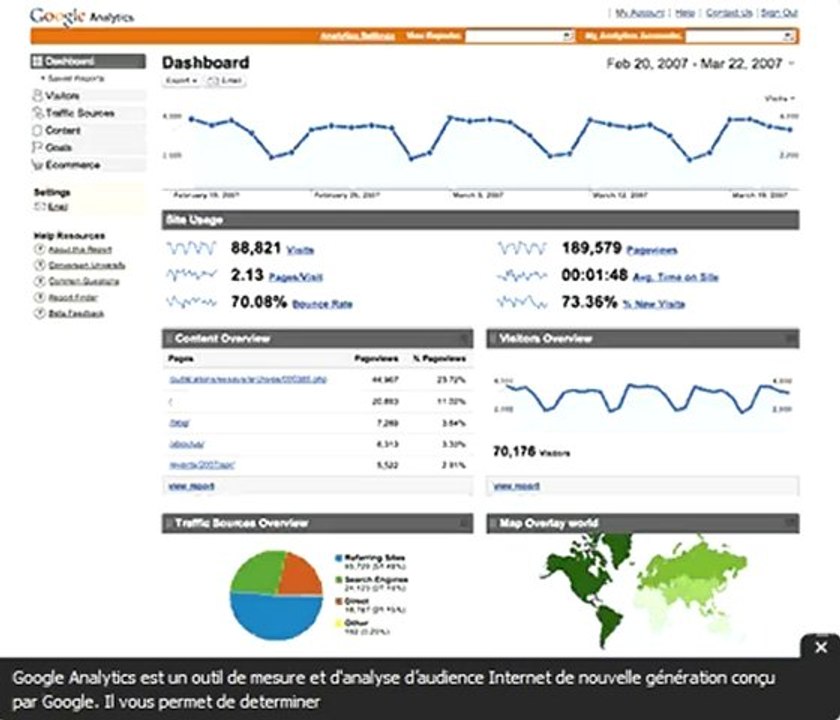Close the Visitors Overview widget
840x720 pixels.
point(790,338)
